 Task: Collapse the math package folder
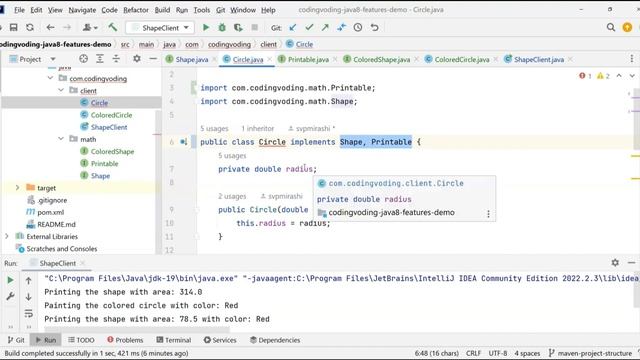pyautogui.click(x=61, y=139)
